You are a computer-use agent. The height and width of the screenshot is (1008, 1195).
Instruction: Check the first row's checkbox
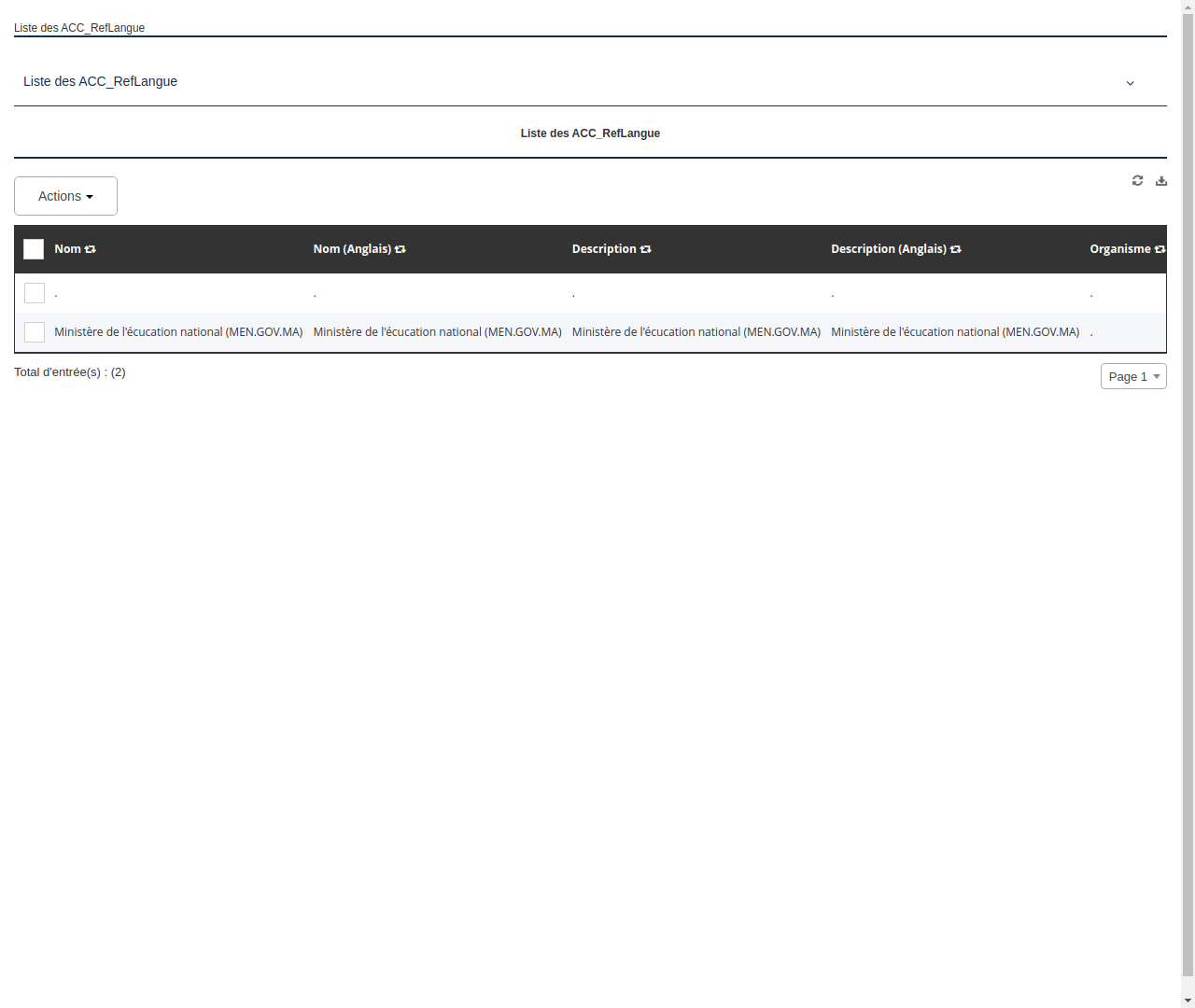click(35, 292)
